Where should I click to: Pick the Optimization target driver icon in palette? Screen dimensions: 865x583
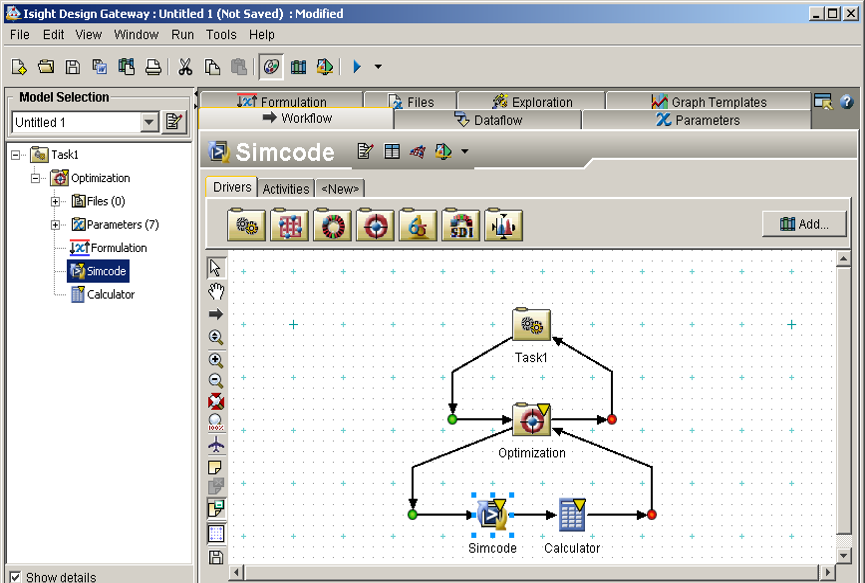(375, 224)
